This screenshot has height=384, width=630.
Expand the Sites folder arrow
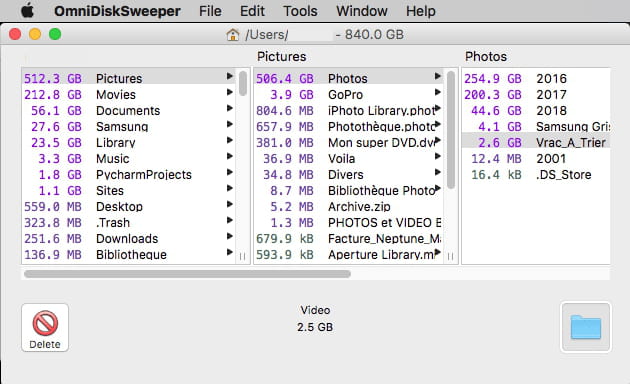229,188
